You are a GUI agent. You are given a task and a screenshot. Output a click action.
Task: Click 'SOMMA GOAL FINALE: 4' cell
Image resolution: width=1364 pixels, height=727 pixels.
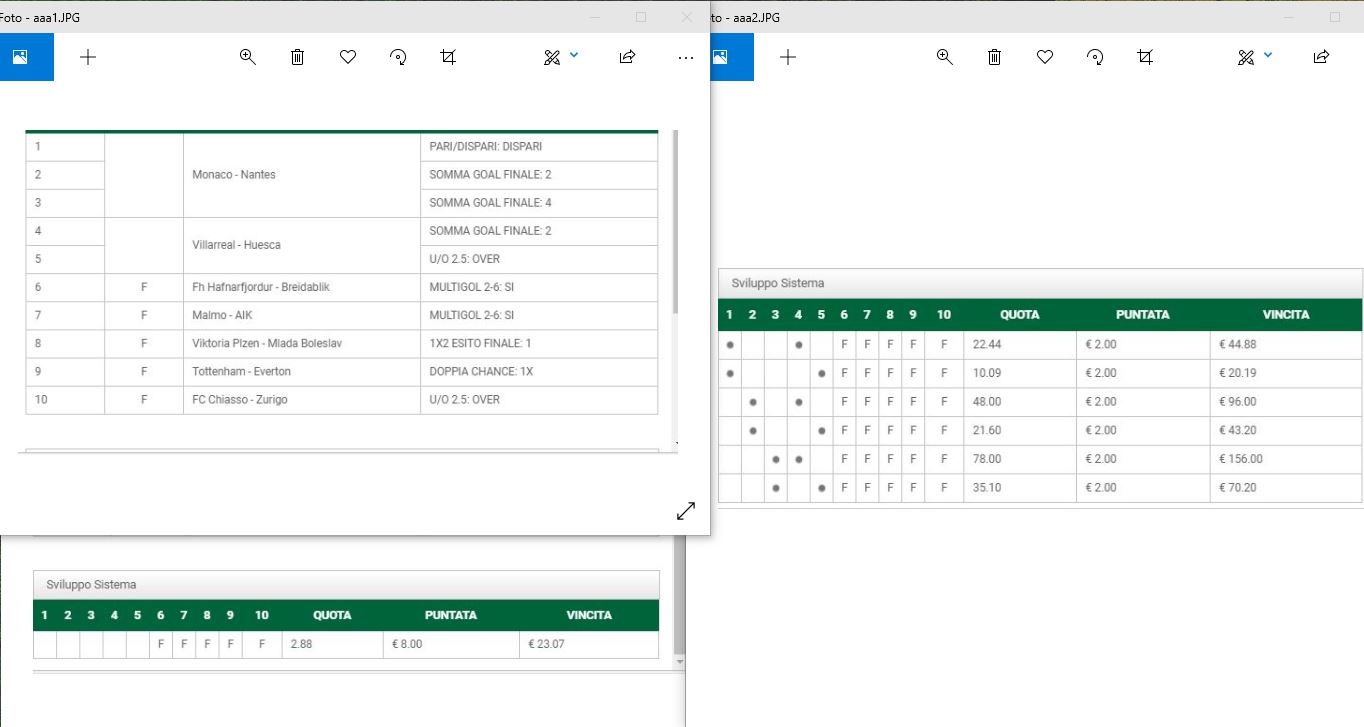(539, 203)
